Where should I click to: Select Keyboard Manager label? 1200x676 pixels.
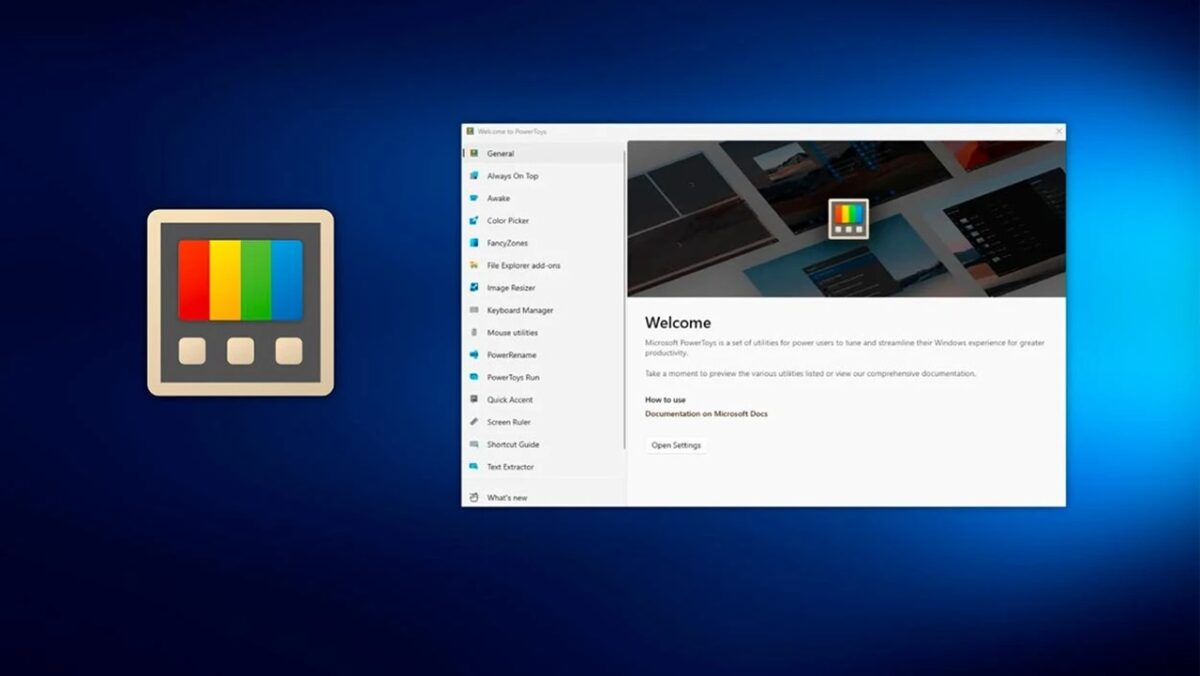point(520,310)
